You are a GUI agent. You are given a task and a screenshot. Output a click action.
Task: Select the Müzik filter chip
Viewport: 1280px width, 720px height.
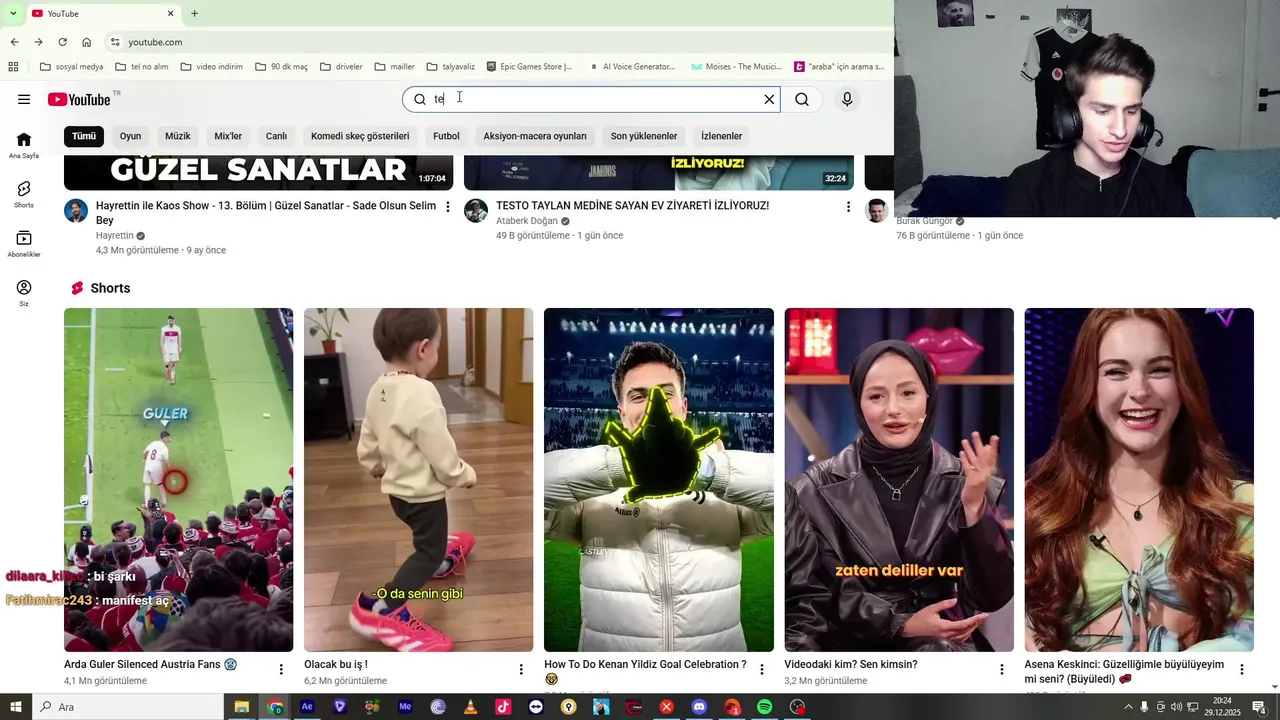[177, 136]
